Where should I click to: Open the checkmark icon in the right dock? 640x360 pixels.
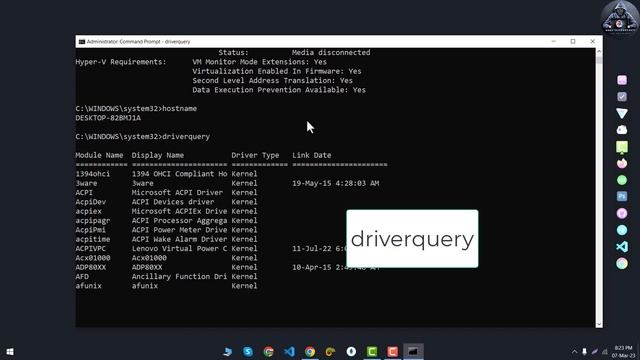tap(622, 97)
